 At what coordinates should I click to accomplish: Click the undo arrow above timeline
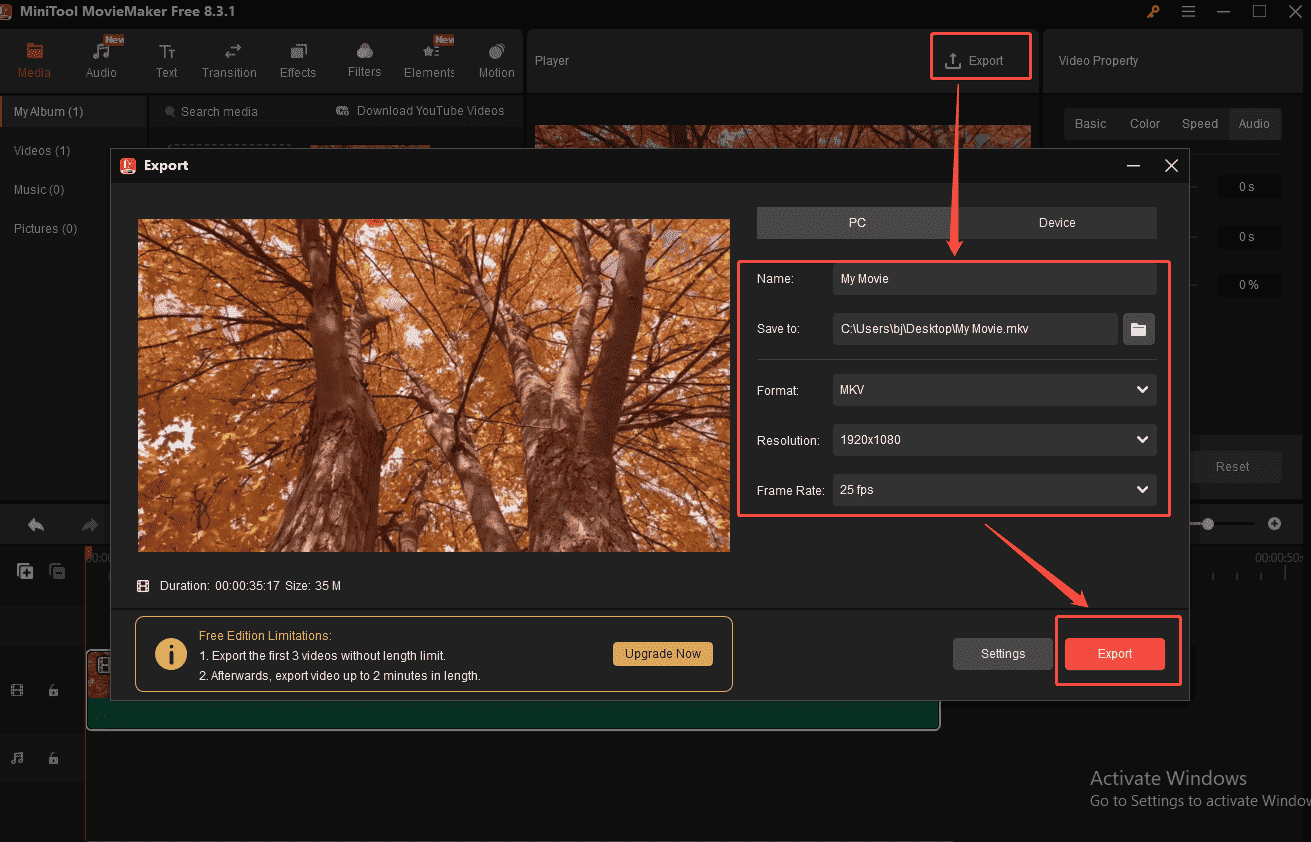(36, 525)
